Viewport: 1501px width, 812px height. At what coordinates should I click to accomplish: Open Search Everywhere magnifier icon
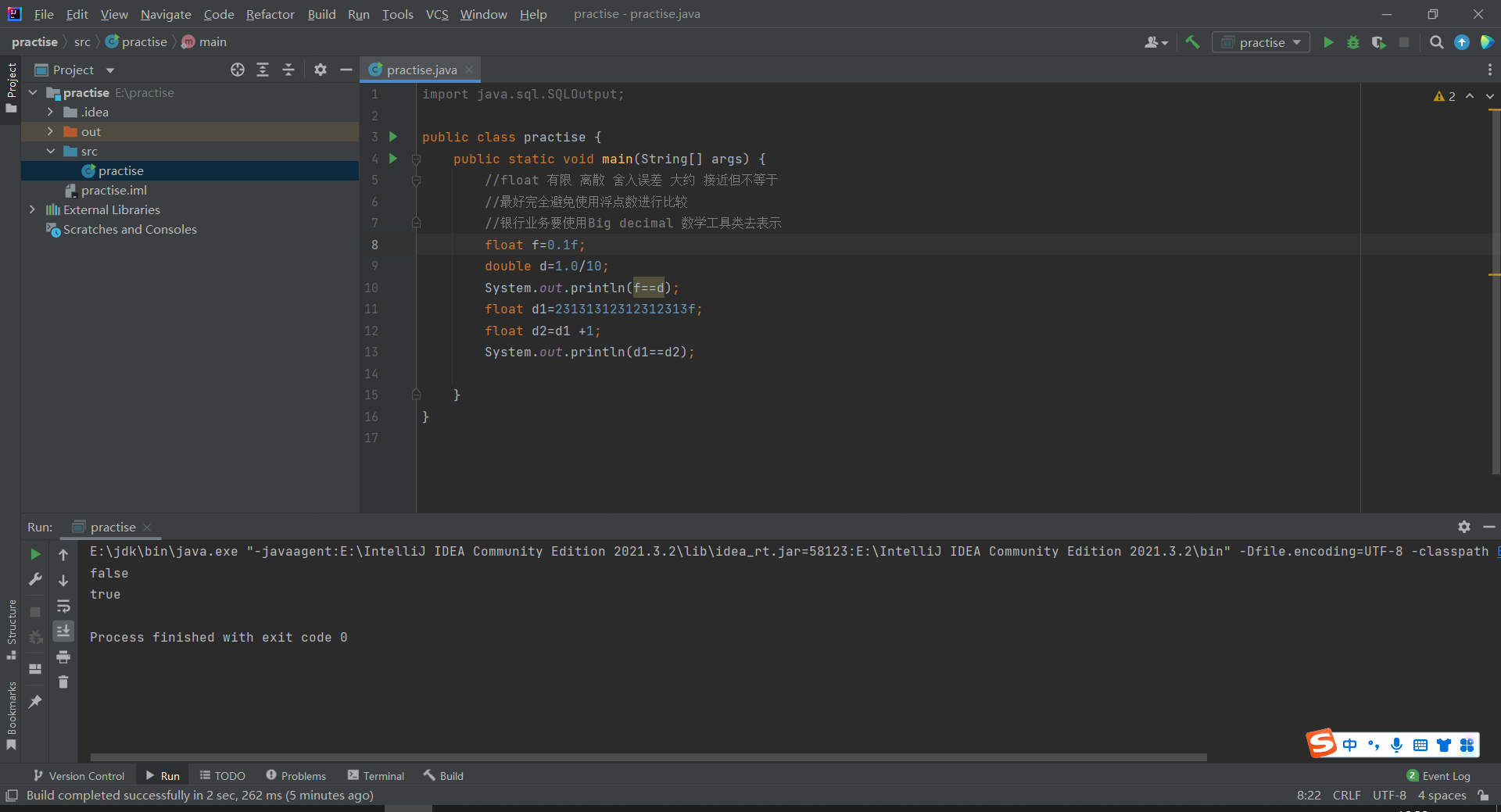(x=1436, y=42)
